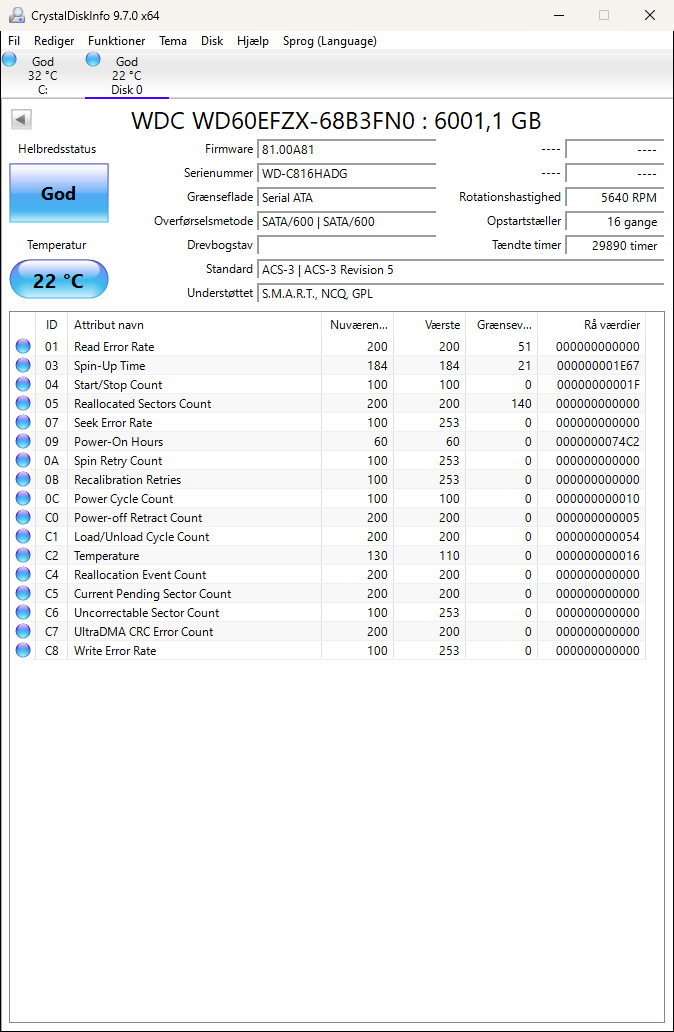Click the Understøttet S.M.A.R.T., NCQ, GPL field
The width and height of the screenshot is (674, 1032).
pyautogui.click(x=460, y=294)
